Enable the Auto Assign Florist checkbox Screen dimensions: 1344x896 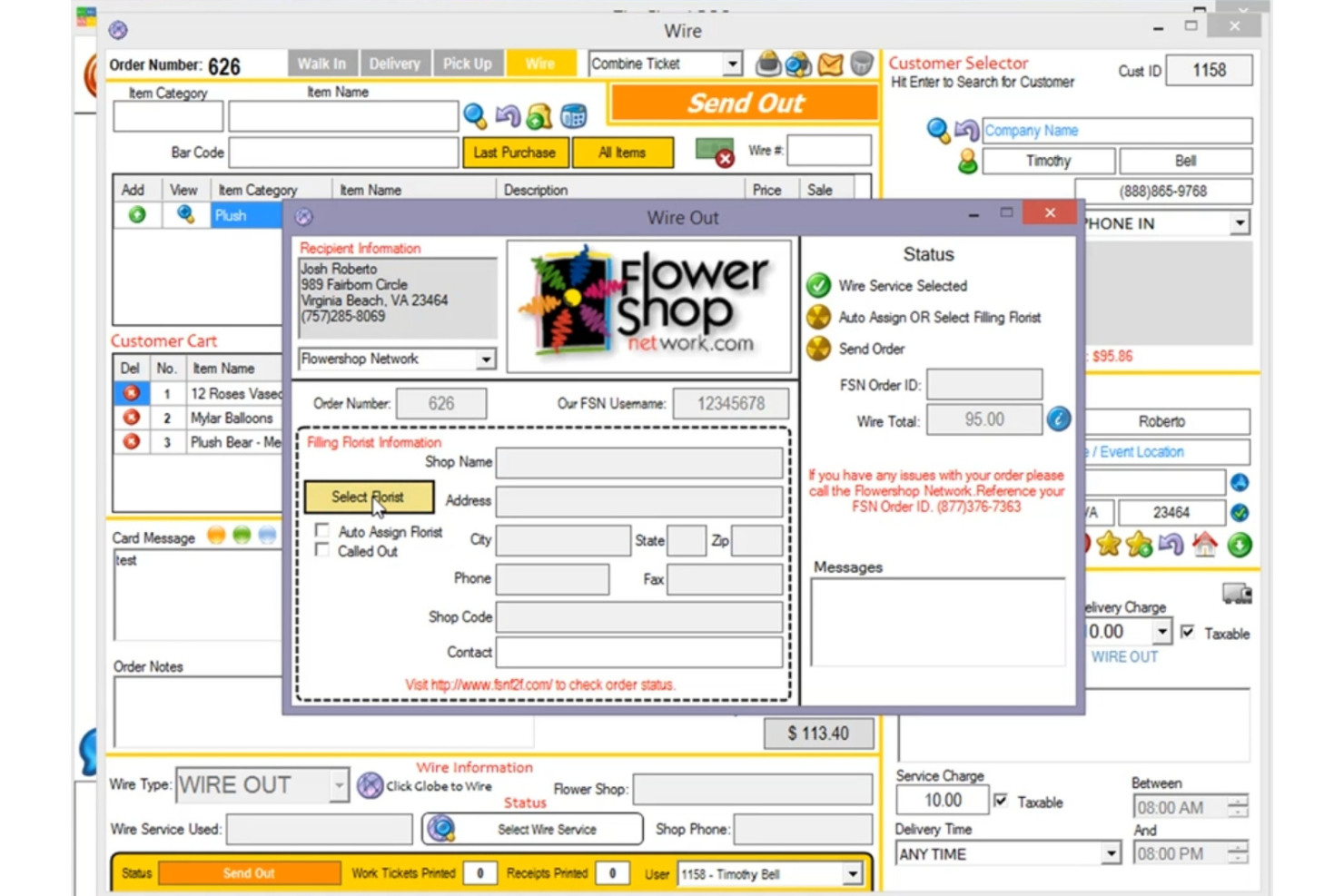[322, 531]
